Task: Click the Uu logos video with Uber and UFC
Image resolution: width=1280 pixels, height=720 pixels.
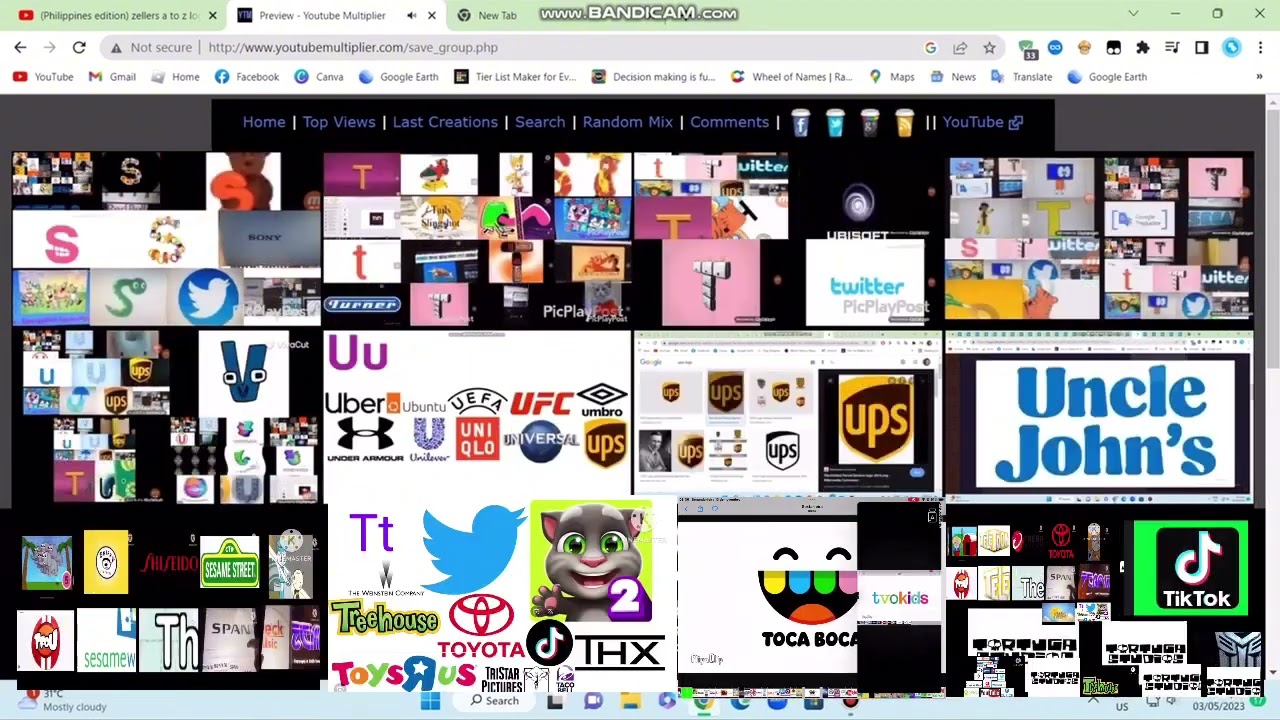Action: [x=477, y=415]
